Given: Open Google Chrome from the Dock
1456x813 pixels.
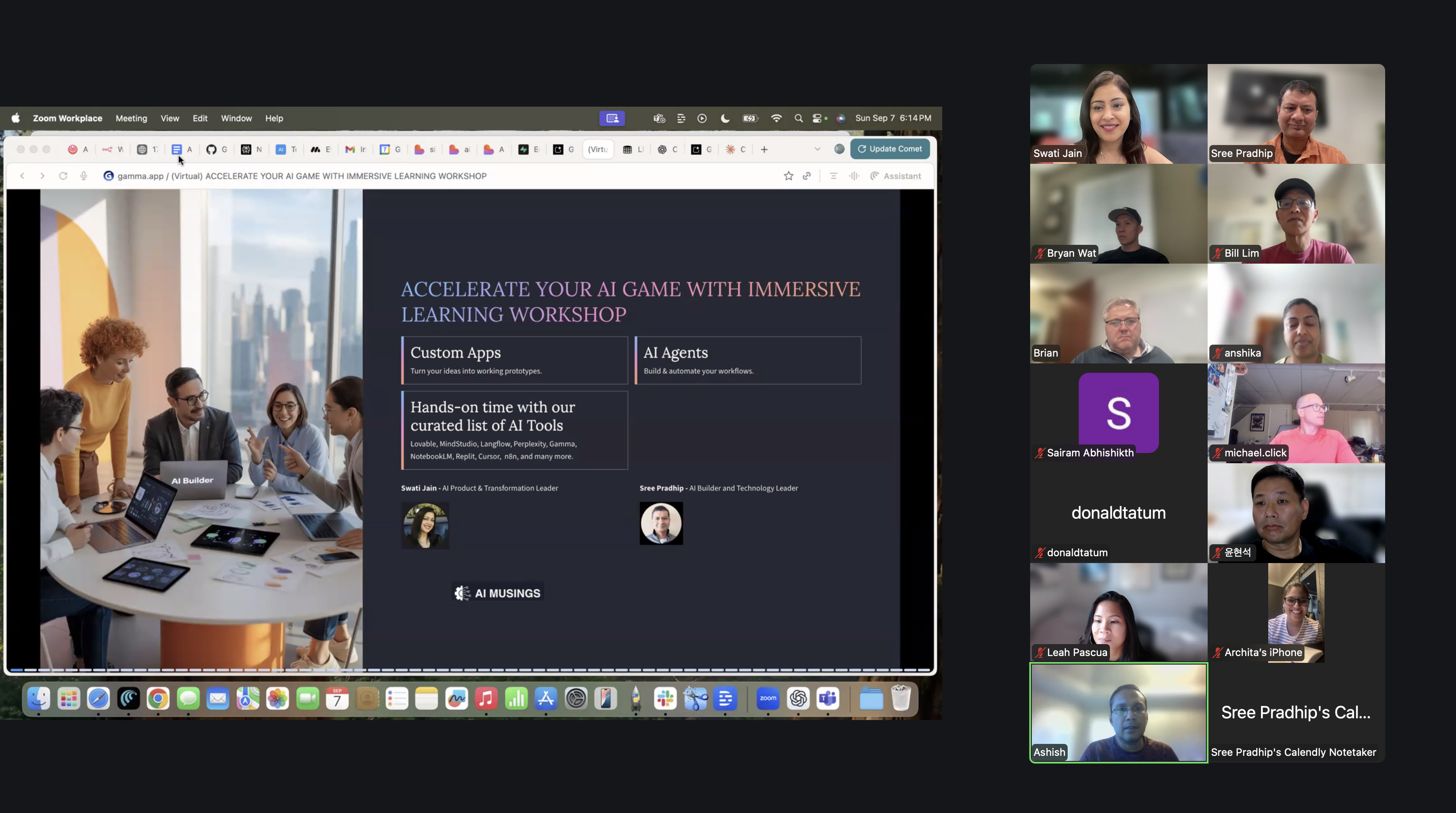Looking at the screenshot, I should (x=158, y=699).
